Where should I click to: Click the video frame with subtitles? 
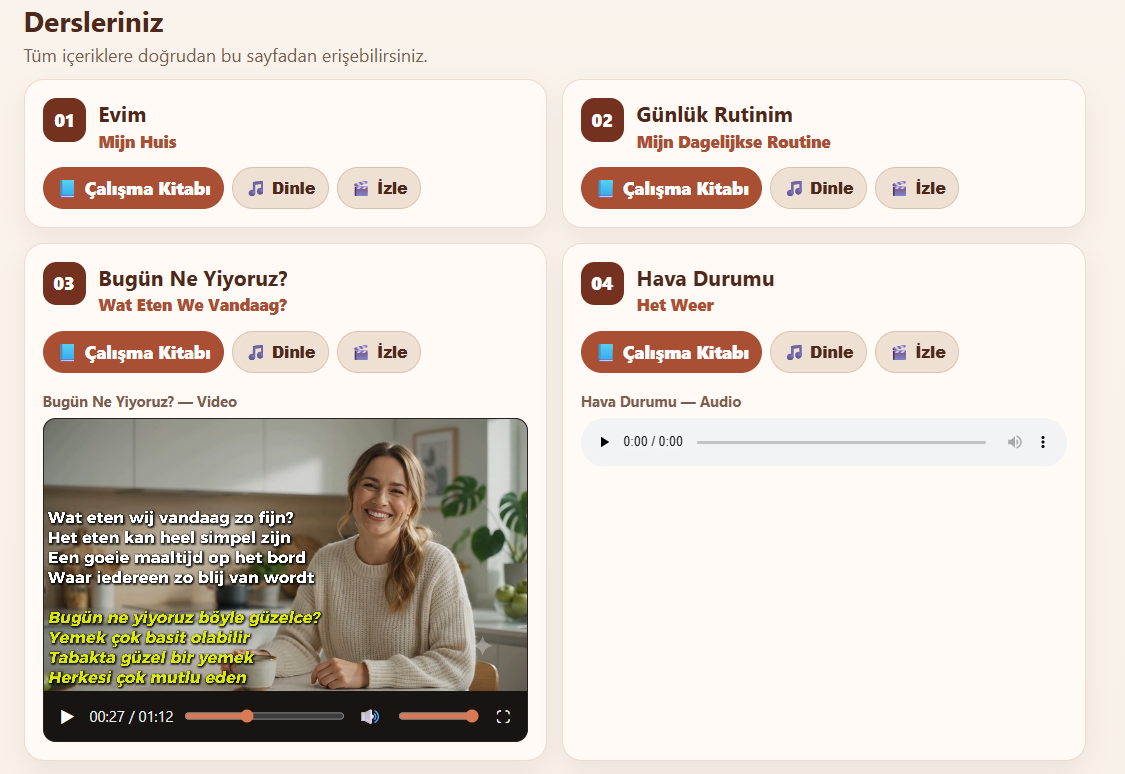286,554
